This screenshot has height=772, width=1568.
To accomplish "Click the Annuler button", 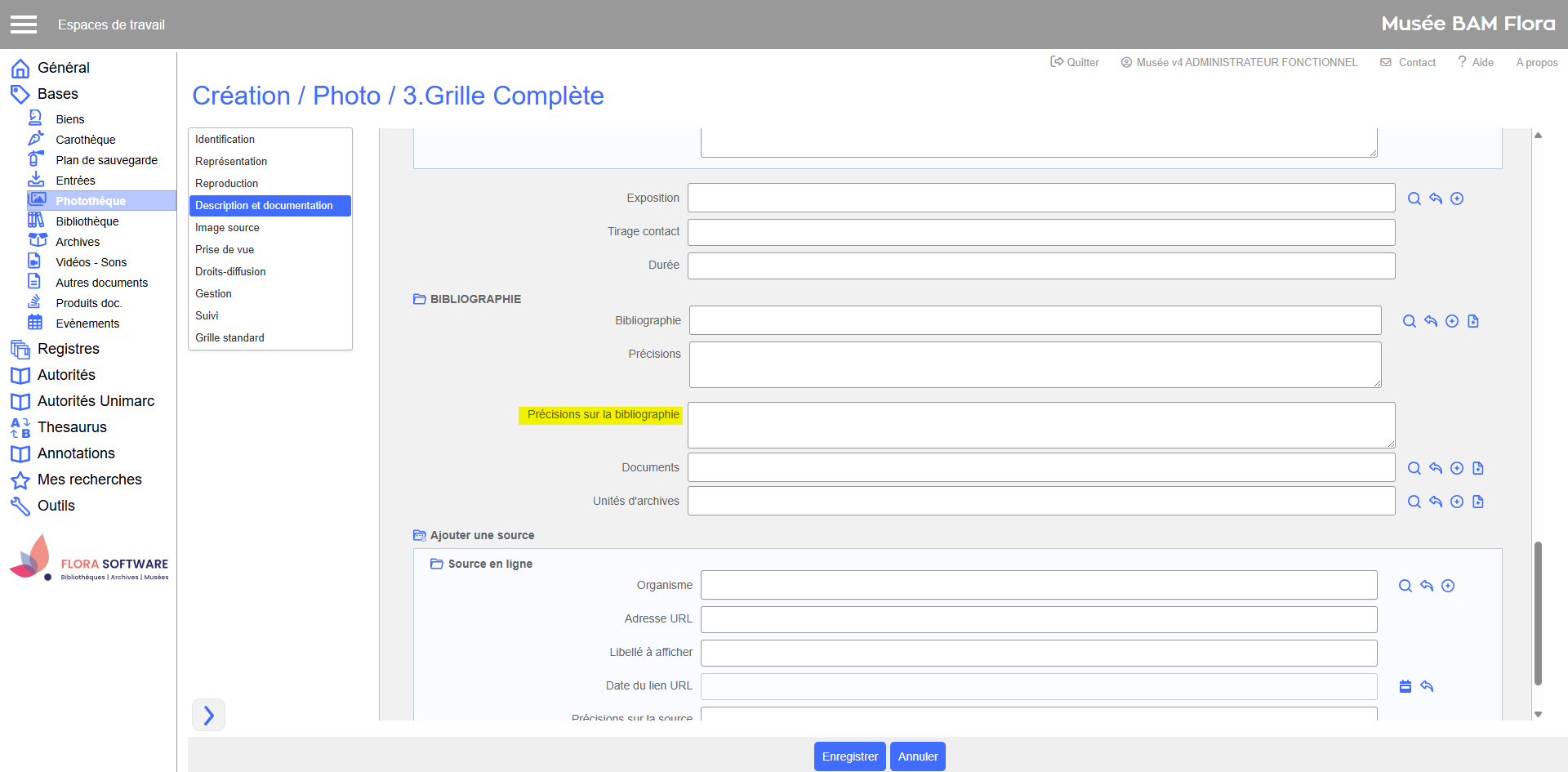I will point(917,756).
